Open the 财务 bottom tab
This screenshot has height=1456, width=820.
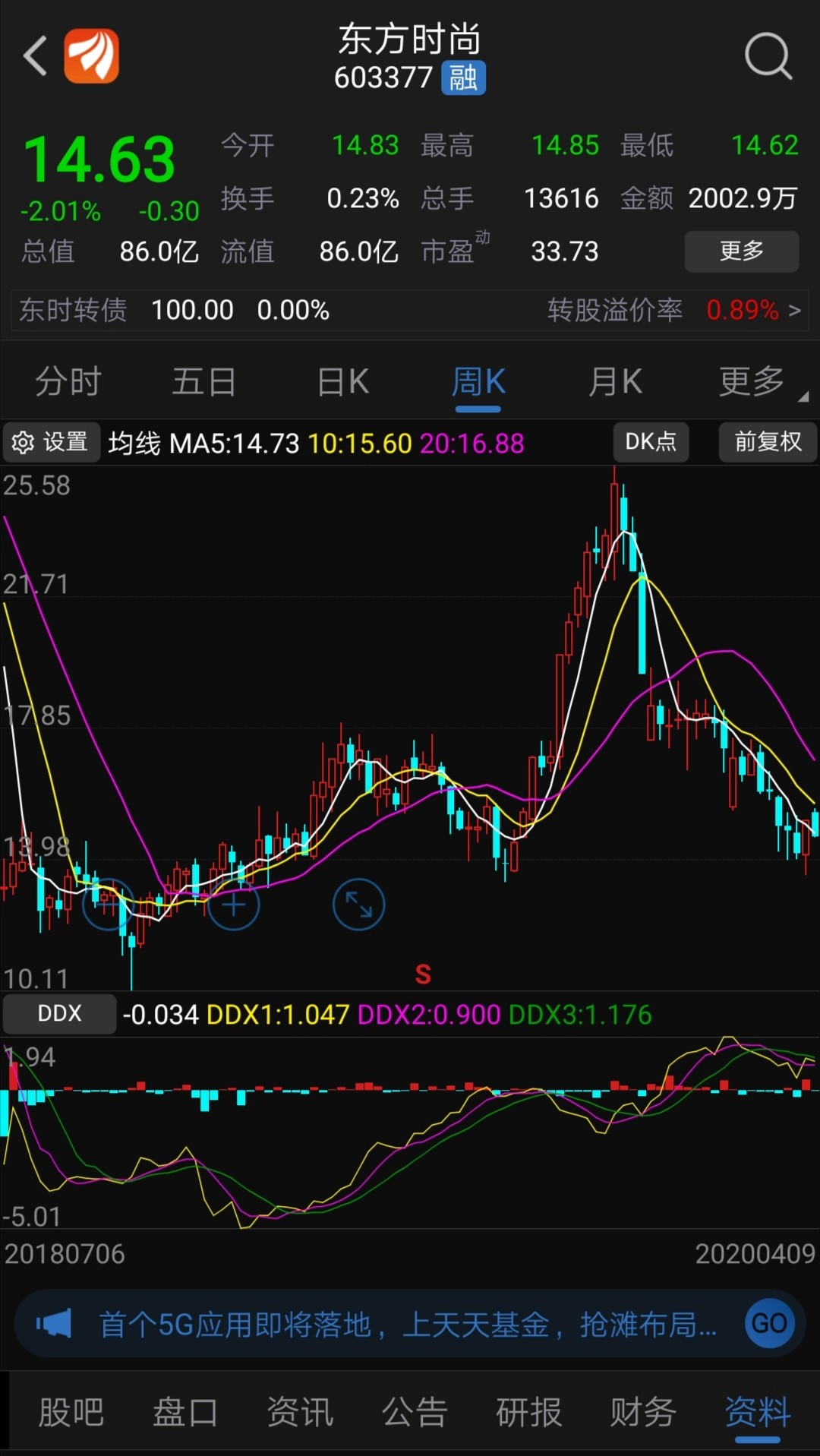click(643, 1413)
